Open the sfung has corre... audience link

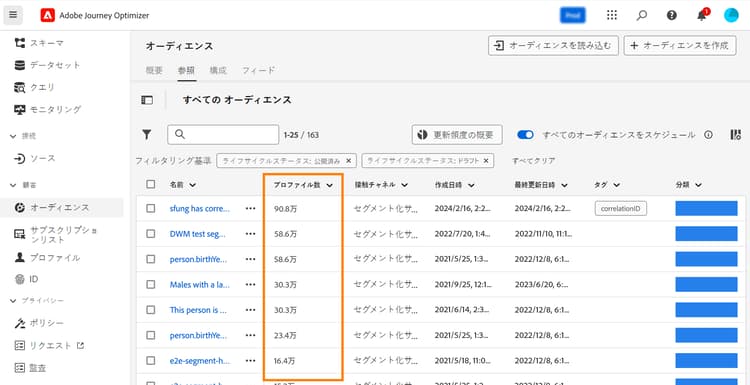point(199,209)
